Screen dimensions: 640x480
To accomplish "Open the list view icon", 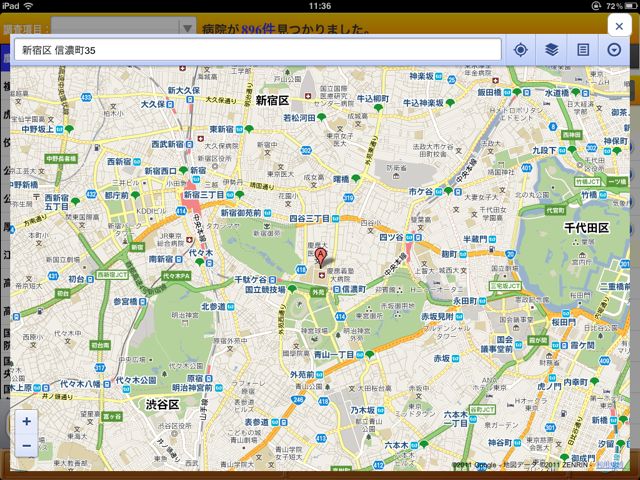I will 583,50.
